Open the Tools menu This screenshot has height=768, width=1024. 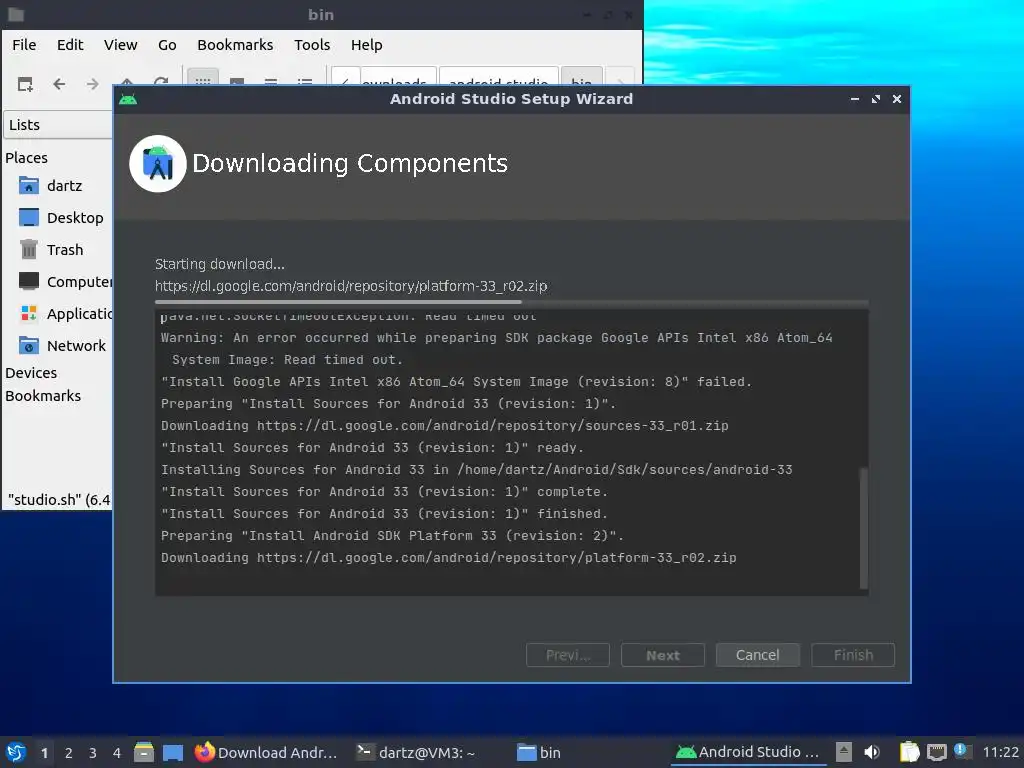point(312,45)
